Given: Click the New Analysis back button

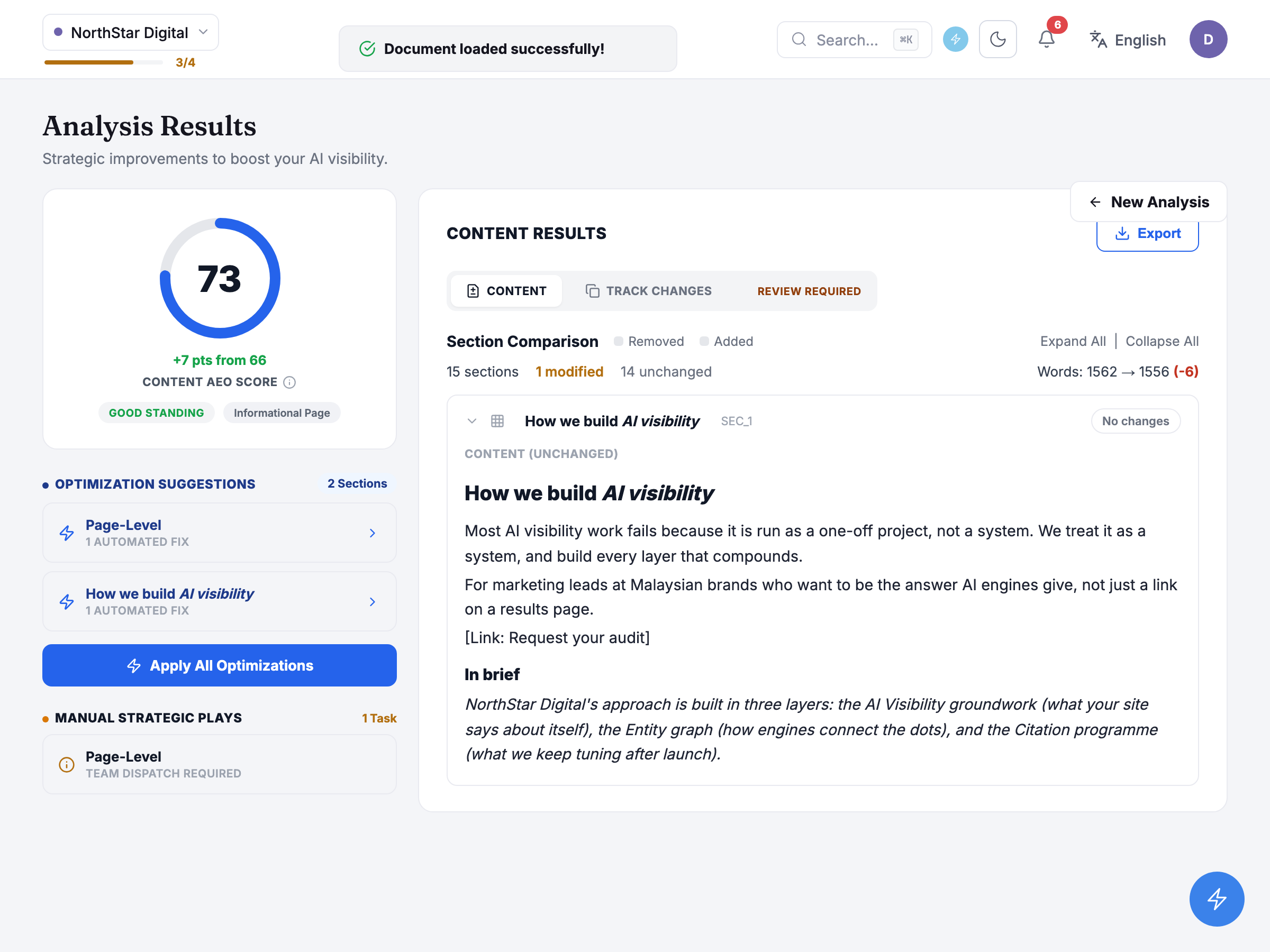Looking at the screenshot, I should coord(1149,202).
